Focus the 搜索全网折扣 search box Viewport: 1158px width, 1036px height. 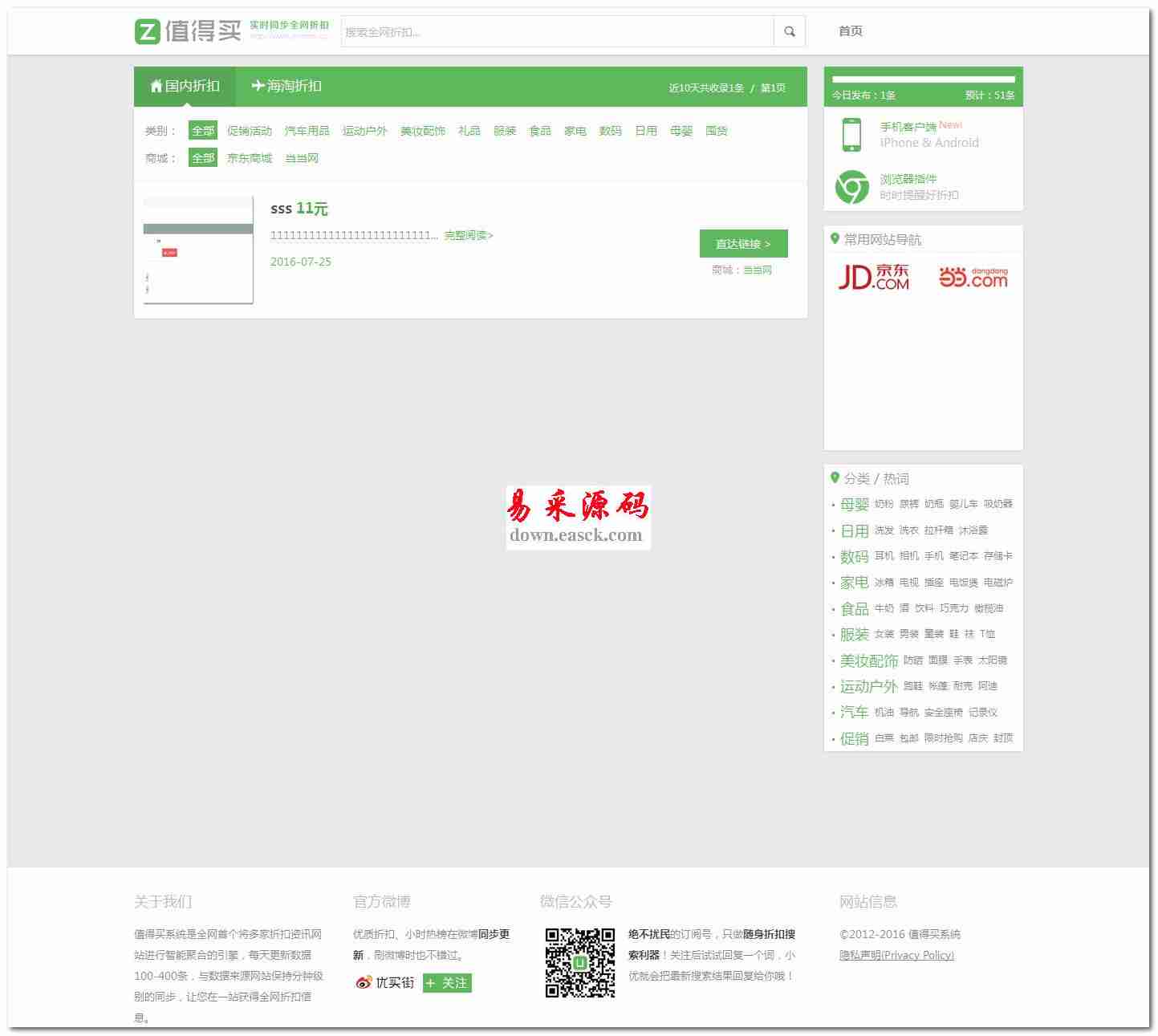pos(558,31)
